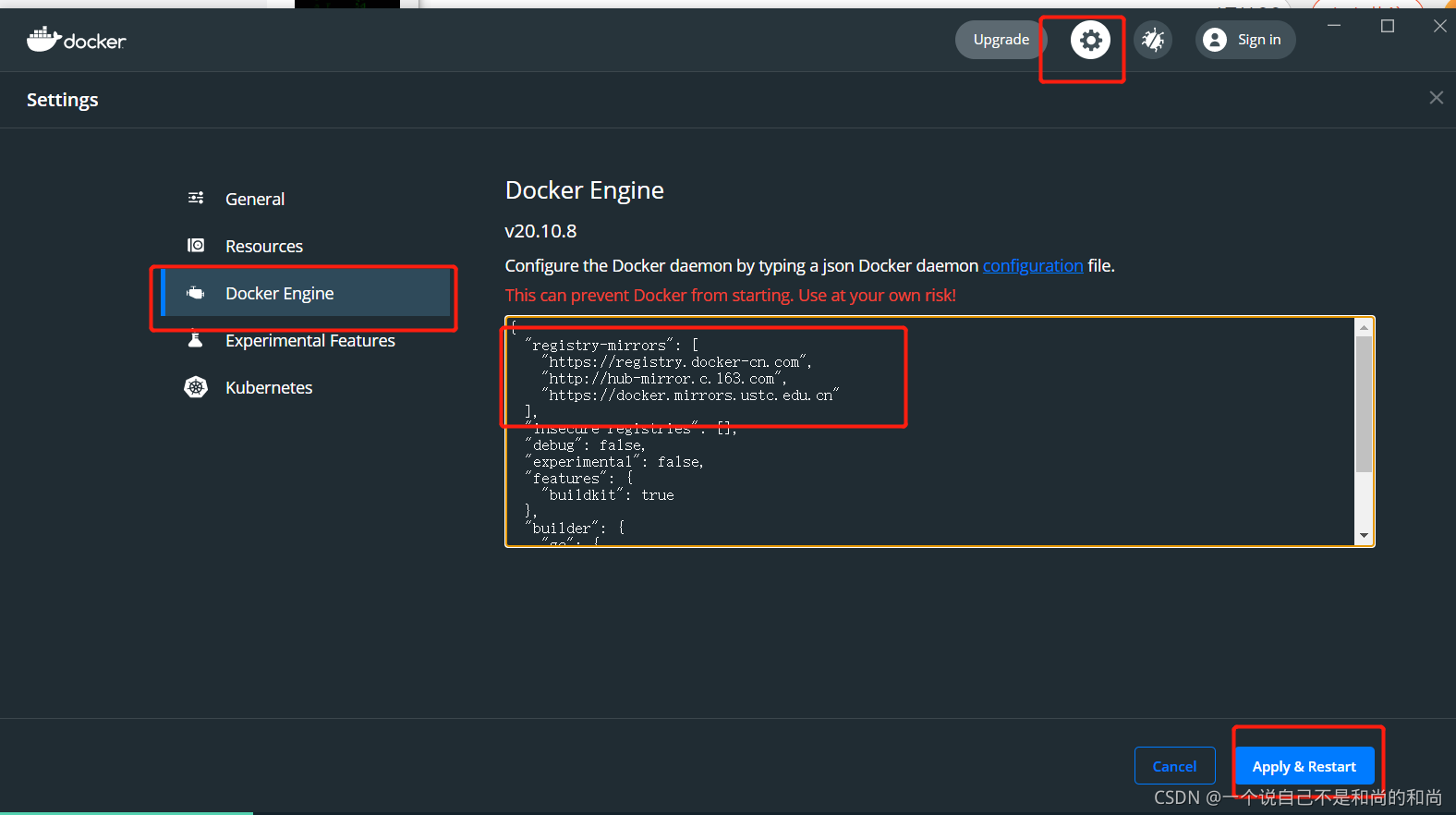
Task: Click inside the daemon JSON editor
Action: 930,432
